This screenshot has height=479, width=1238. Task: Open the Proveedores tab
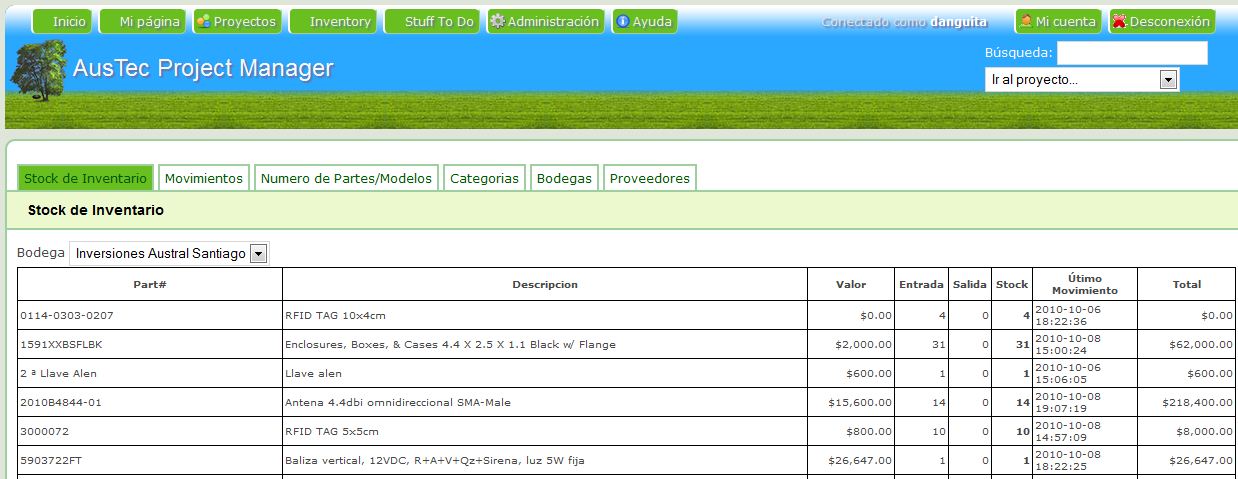coord(650,178)
